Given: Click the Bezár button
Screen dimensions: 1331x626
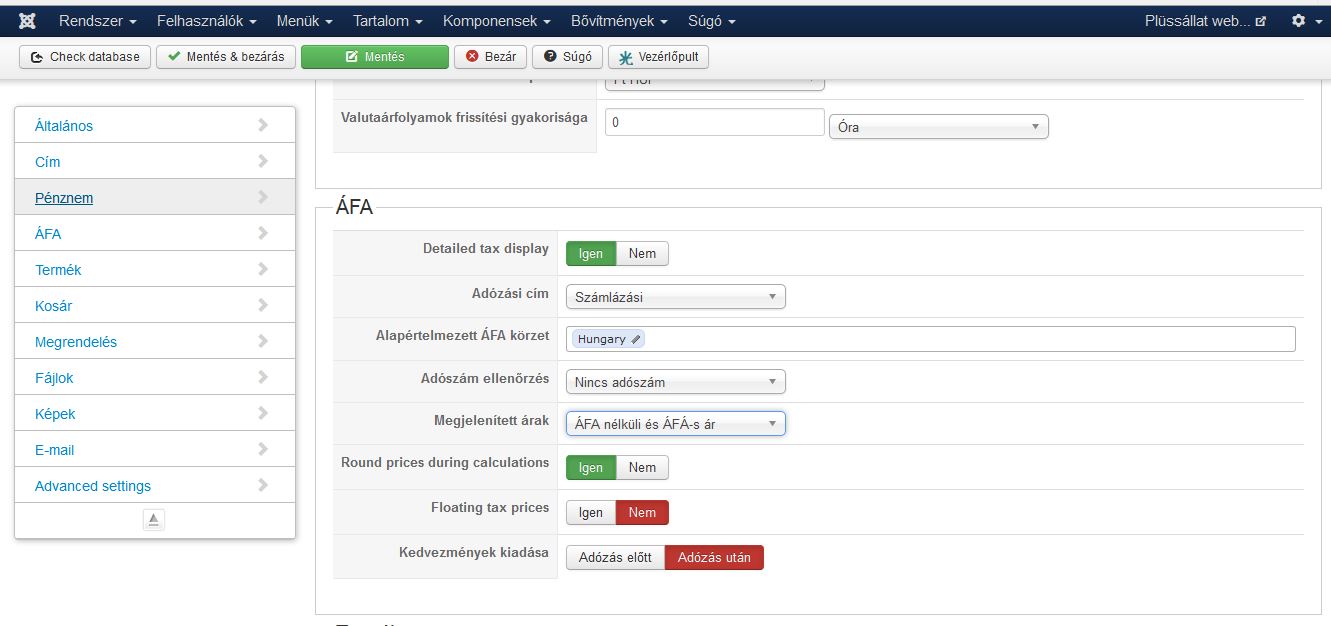Looking at the screenshot, I should [491, 57].
